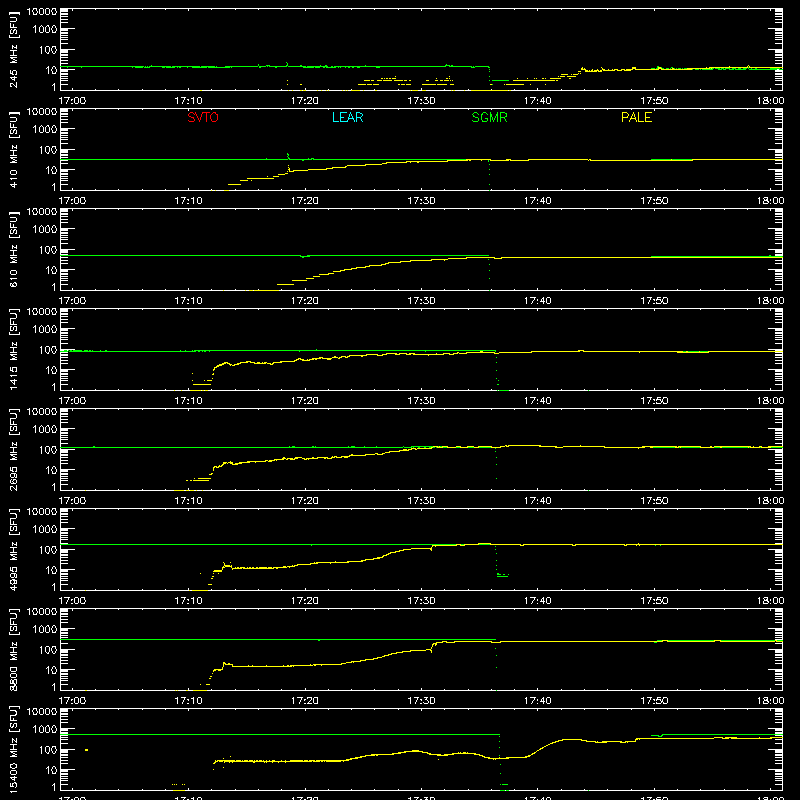The height and width of the screenshot is (800, 800).
Task: Select the 4995 MHz [SFU] axis title
Action: pyautogui.click(x=14, y=549)
